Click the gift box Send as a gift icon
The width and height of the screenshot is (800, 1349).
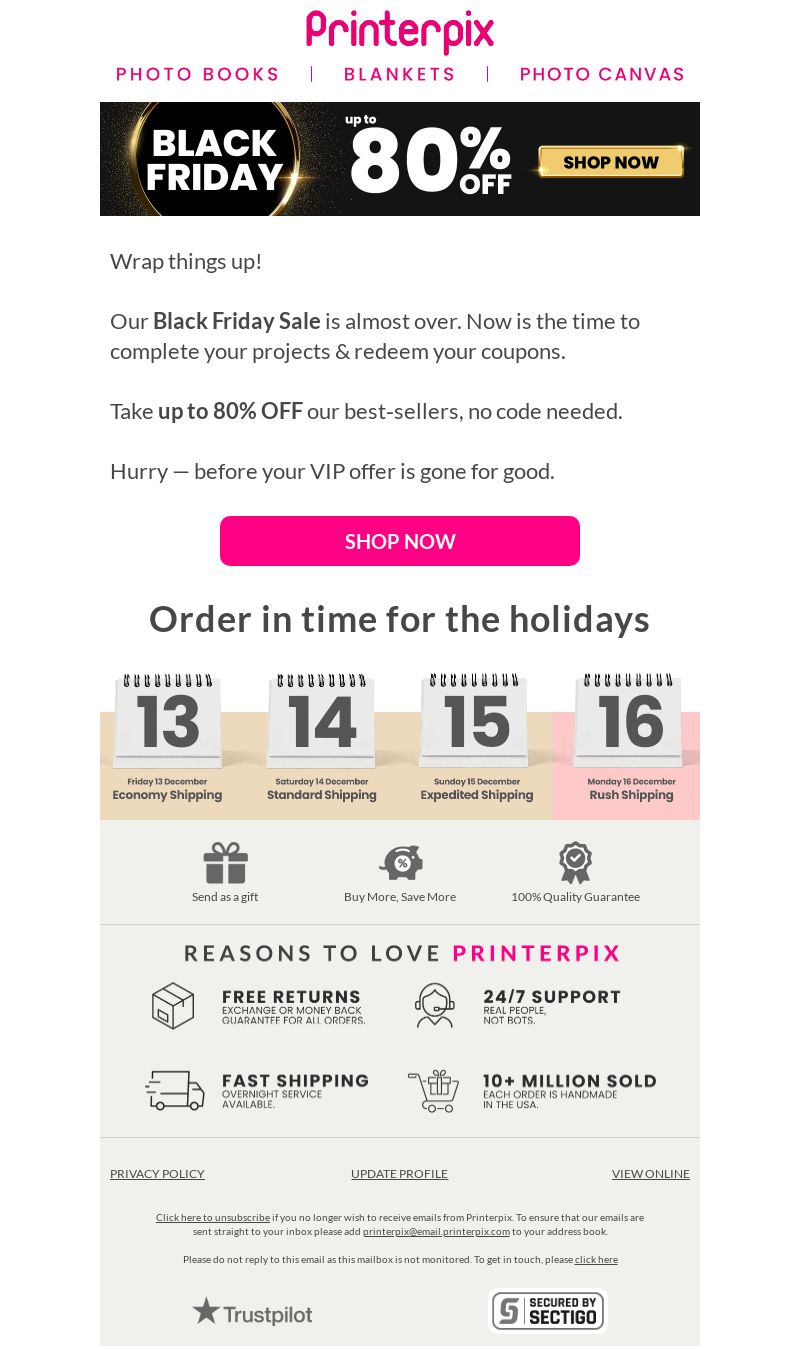(x=225, y=863)
